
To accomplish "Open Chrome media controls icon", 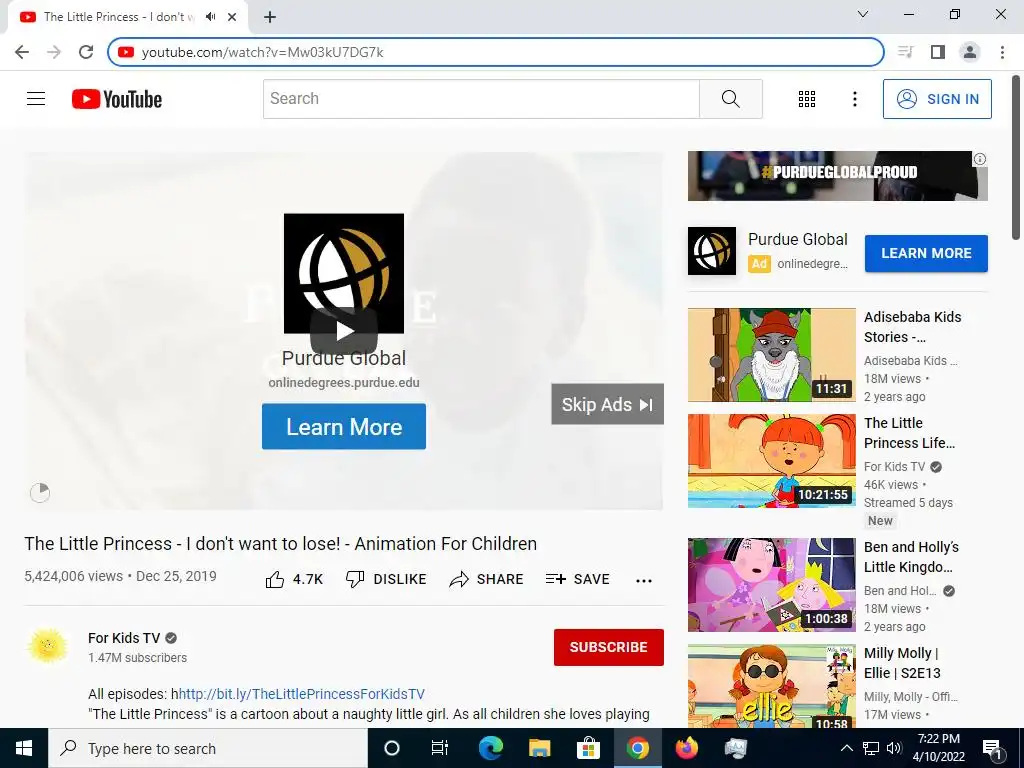I will tap(906, 52).
